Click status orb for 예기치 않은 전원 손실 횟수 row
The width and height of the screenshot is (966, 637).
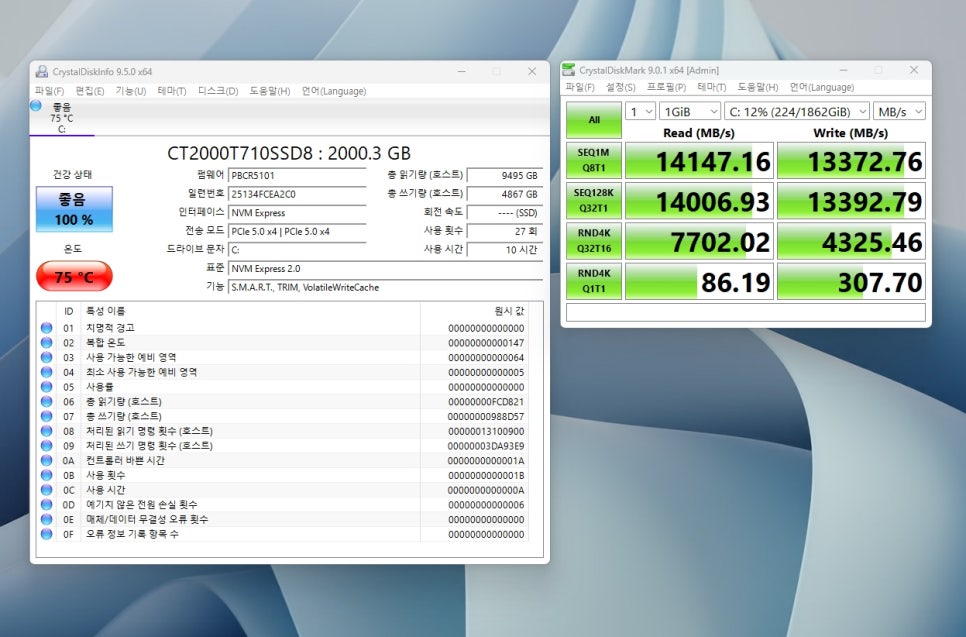(x=46, y=505)
